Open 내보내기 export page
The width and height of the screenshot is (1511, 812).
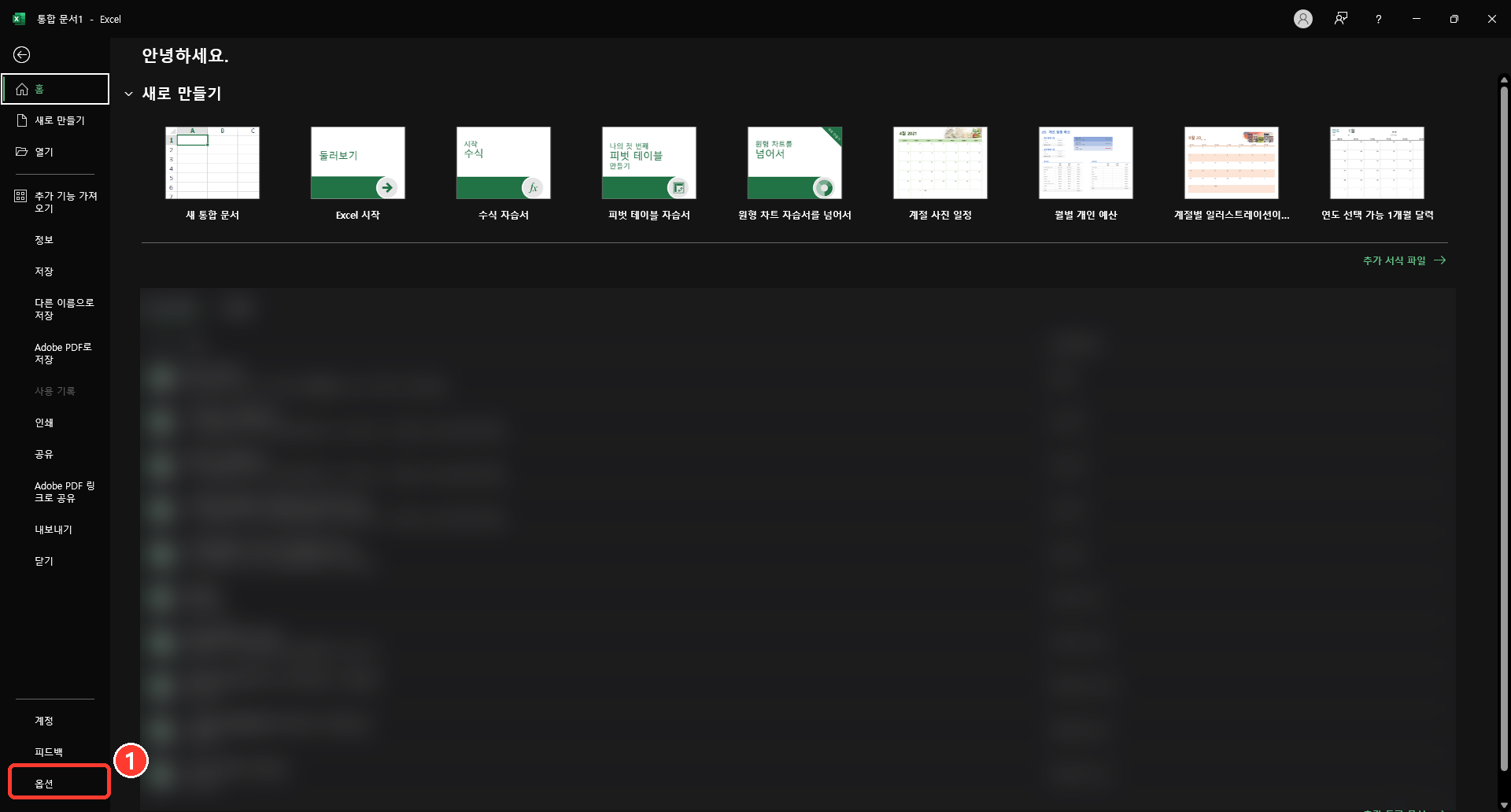coord(55,530)
